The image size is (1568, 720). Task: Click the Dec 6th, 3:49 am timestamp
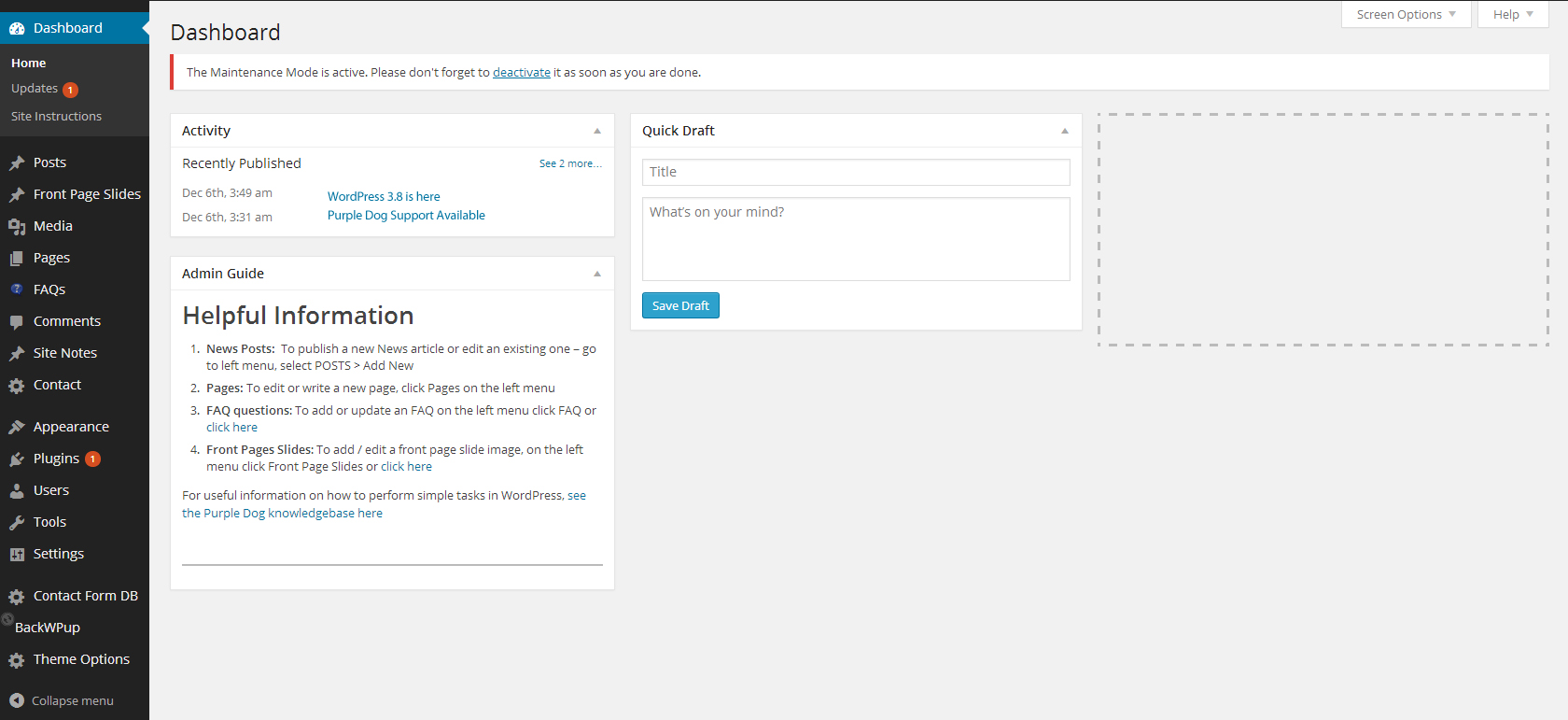(x=227, y=192)
